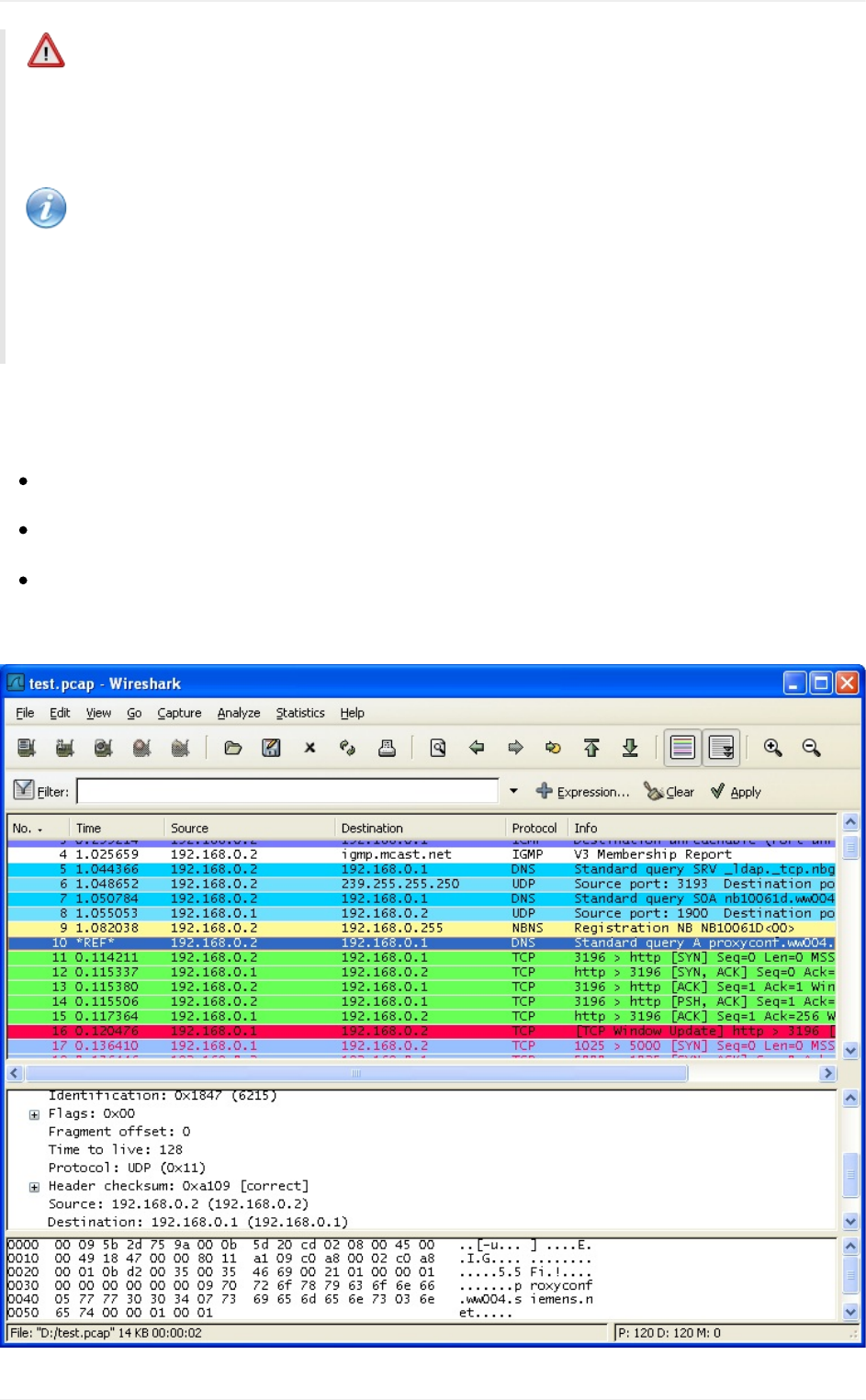The width and height of the screenshot is (866, 1400).
Task: Click Protocol: UDP (0x11) line
Action: pos(127,1169)
